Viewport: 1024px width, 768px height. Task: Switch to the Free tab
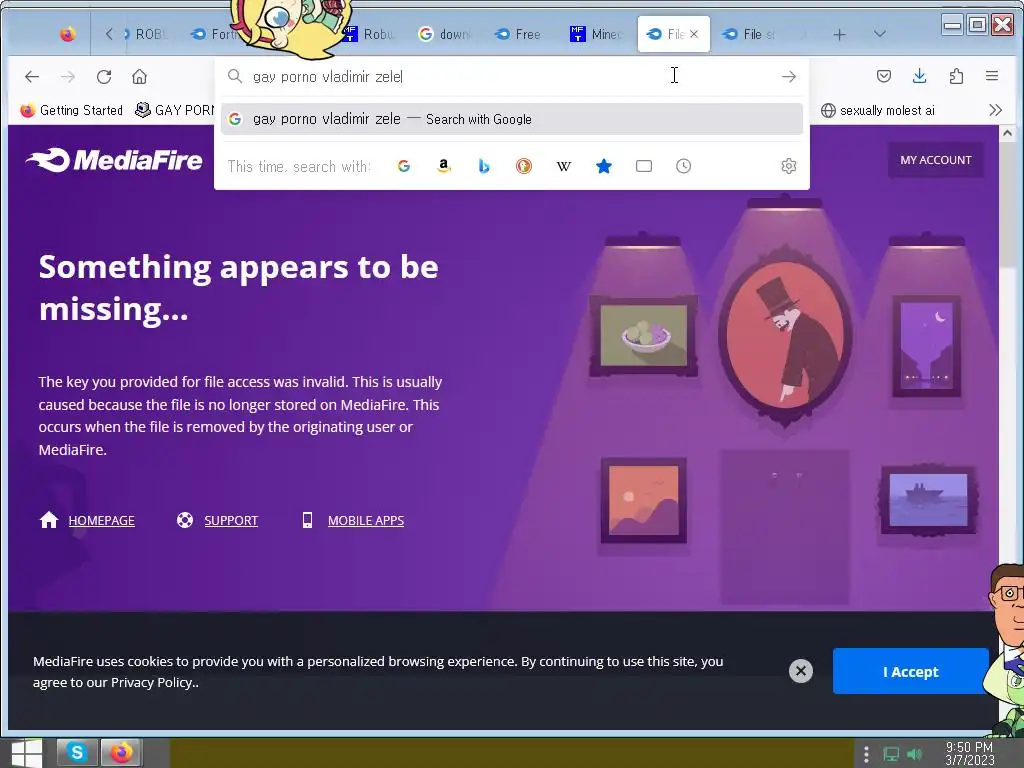(521, 34)
